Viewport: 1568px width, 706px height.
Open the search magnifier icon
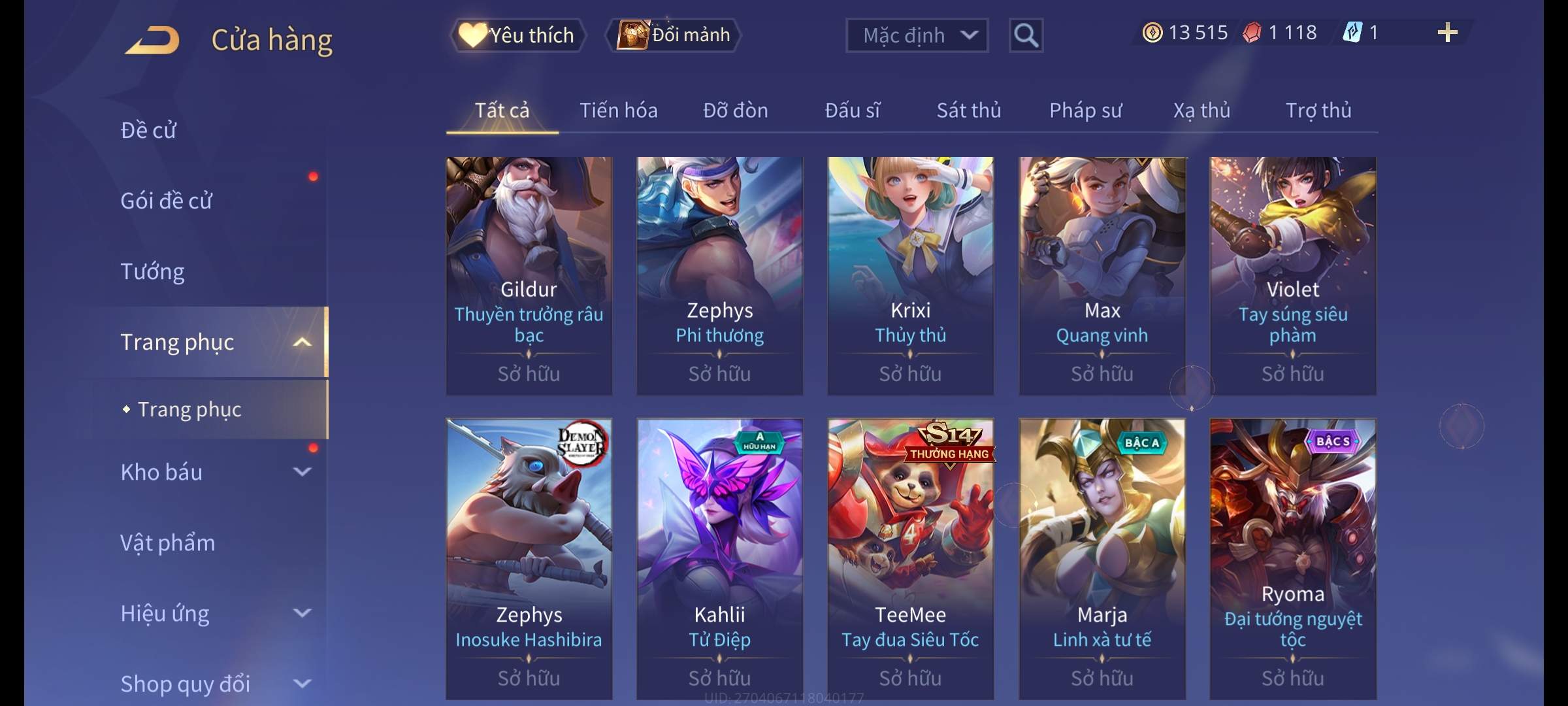1026,35
